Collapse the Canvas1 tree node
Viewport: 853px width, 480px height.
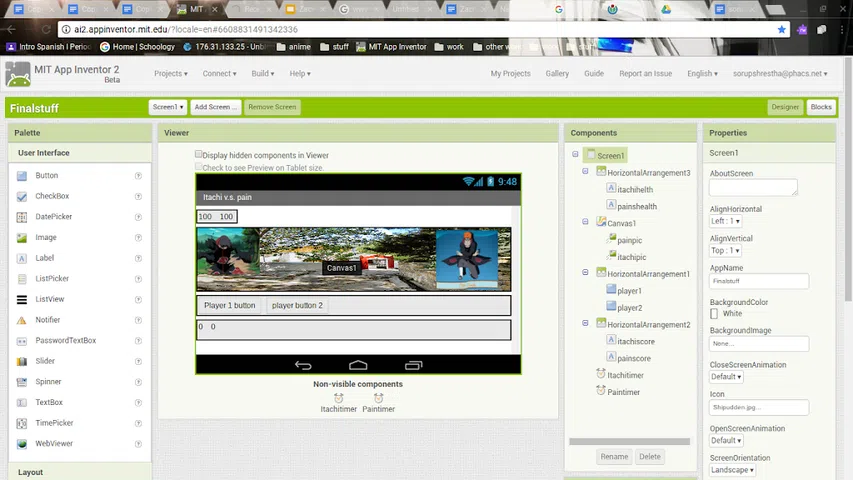[585, 222]
